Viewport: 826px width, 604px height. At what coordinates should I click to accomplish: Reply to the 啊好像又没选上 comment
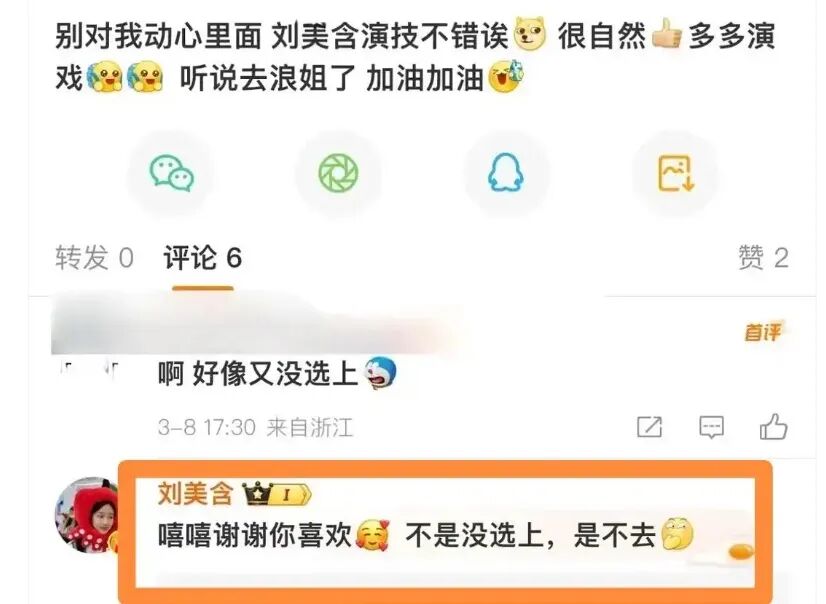[x=711, y=427]
